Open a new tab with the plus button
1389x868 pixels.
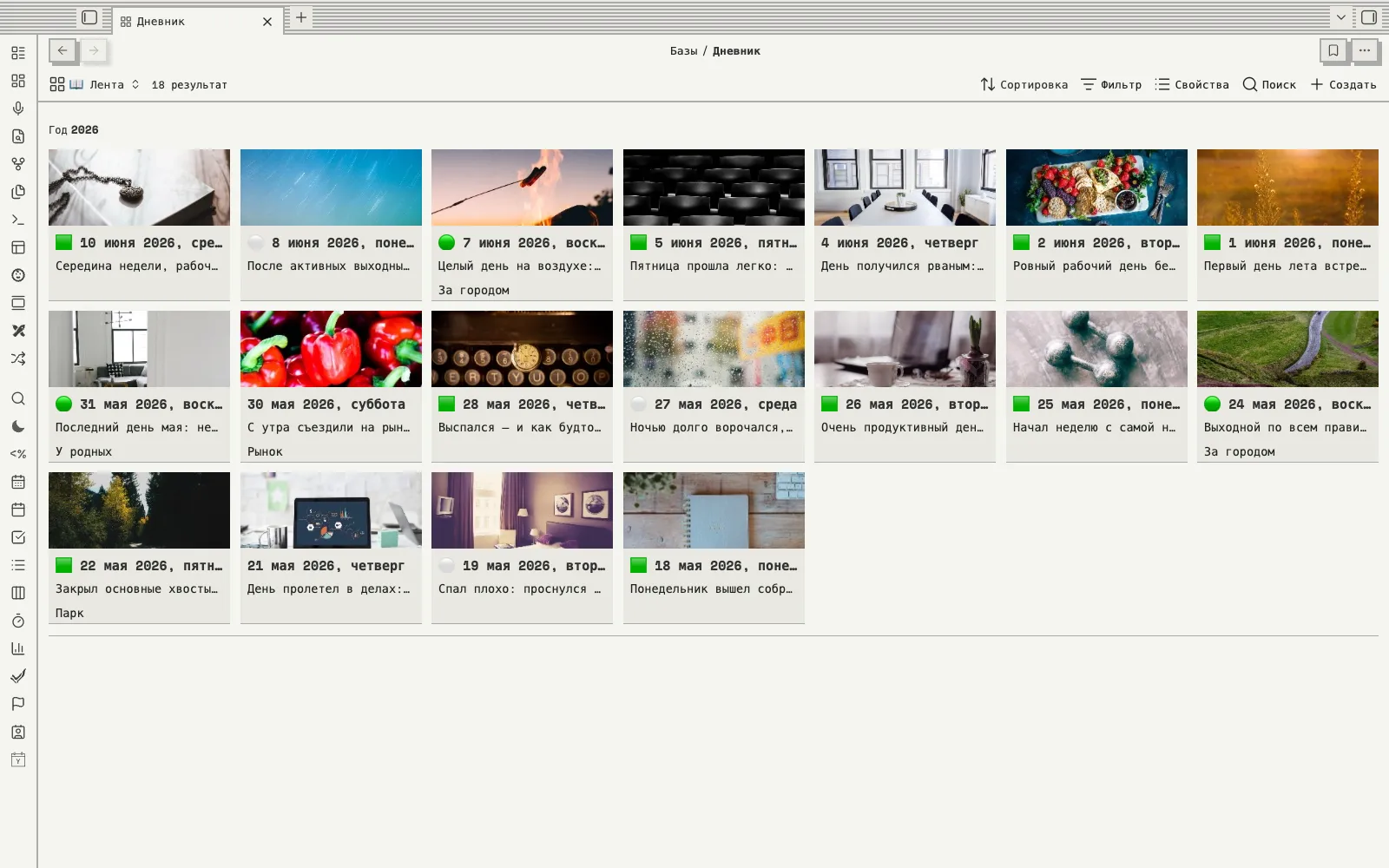pos(301,17)
